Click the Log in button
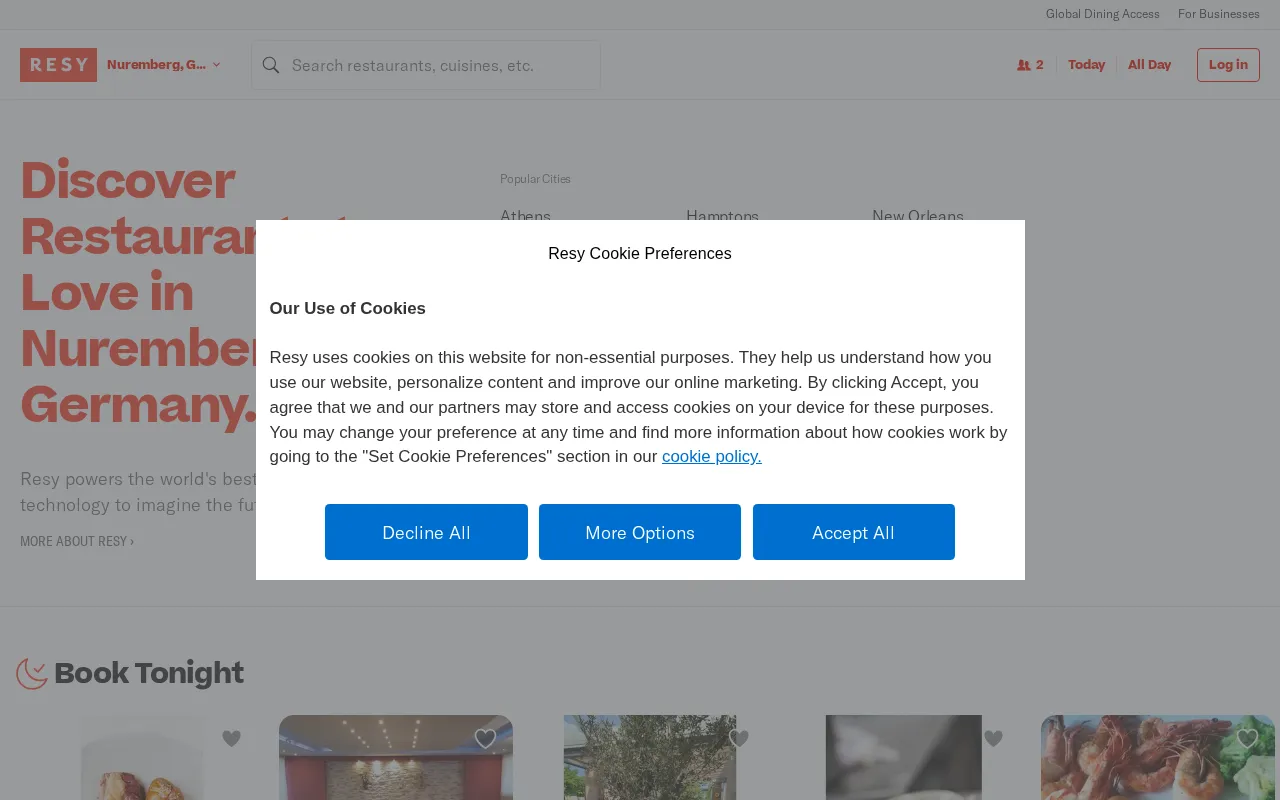The width and height of the screenshot is (1280, 800). (1228, 65)
